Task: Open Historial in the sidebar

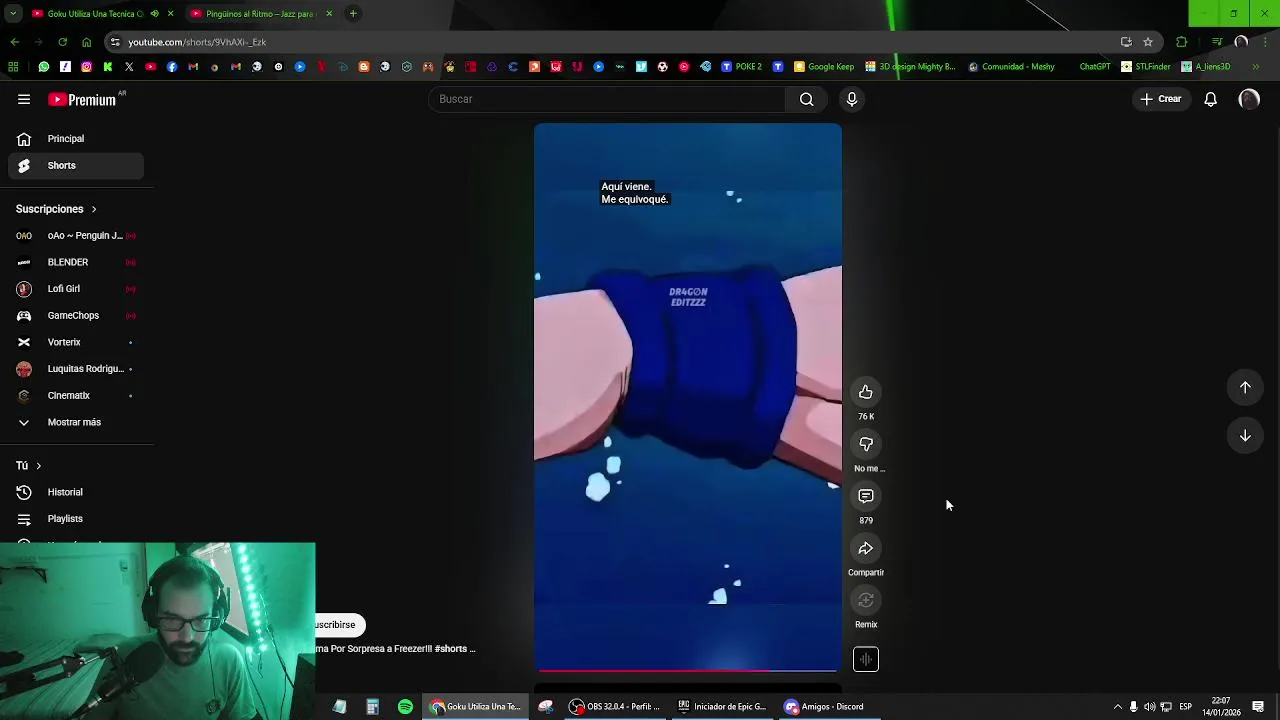Action: click(x=76, y=492)
